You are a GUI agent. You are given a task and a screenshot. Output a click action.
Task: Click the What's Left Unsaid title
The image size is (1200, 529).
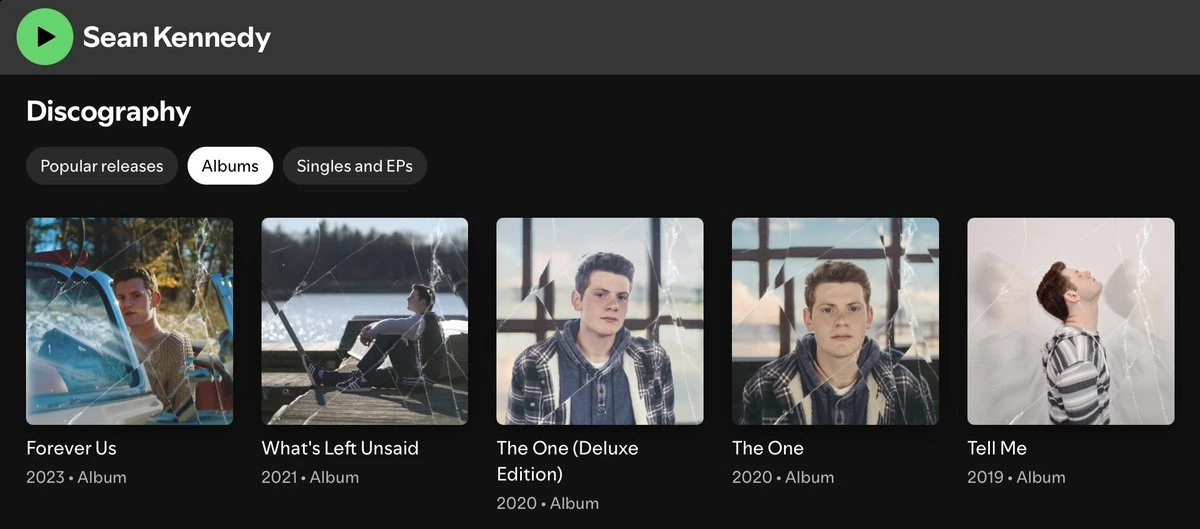pos(340,448)
